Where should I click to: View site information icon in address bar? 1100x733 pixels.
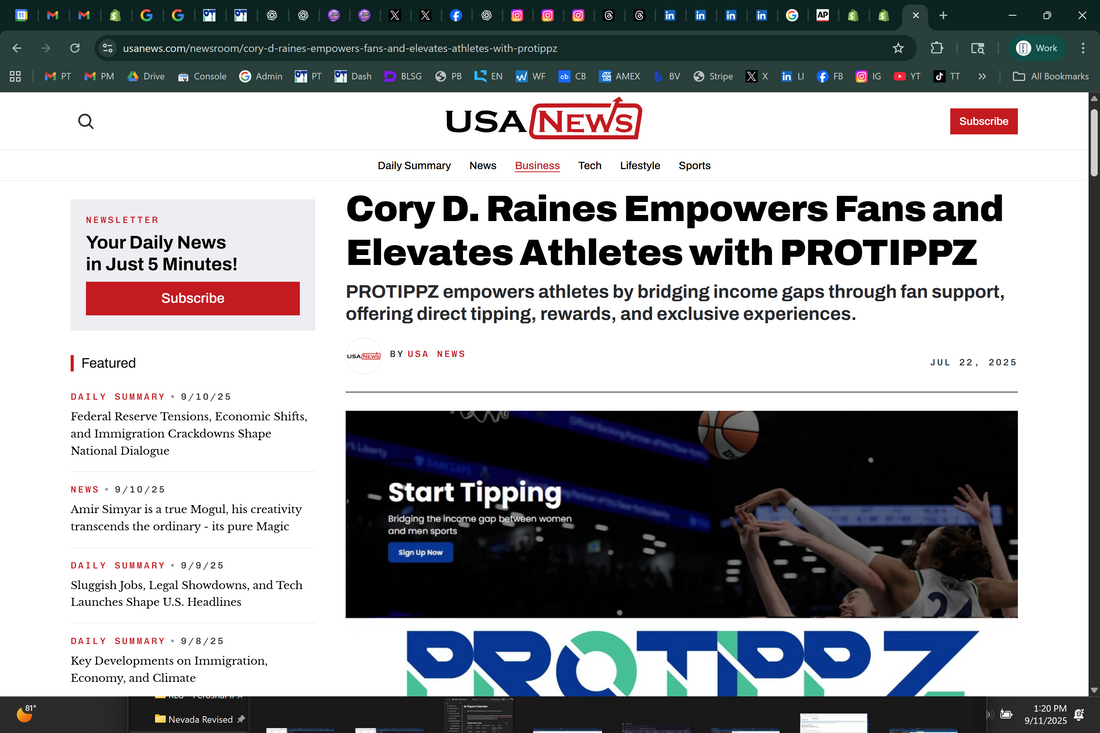(108, 48)
